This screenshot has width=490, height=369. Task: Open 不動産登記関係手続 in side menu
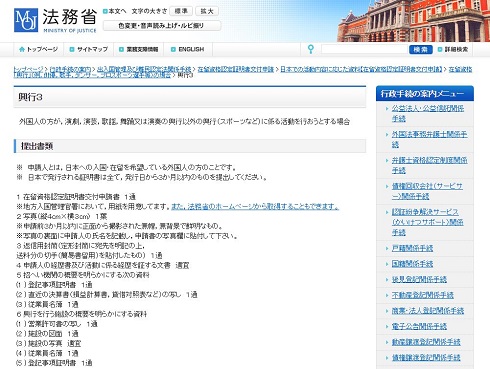423,295
